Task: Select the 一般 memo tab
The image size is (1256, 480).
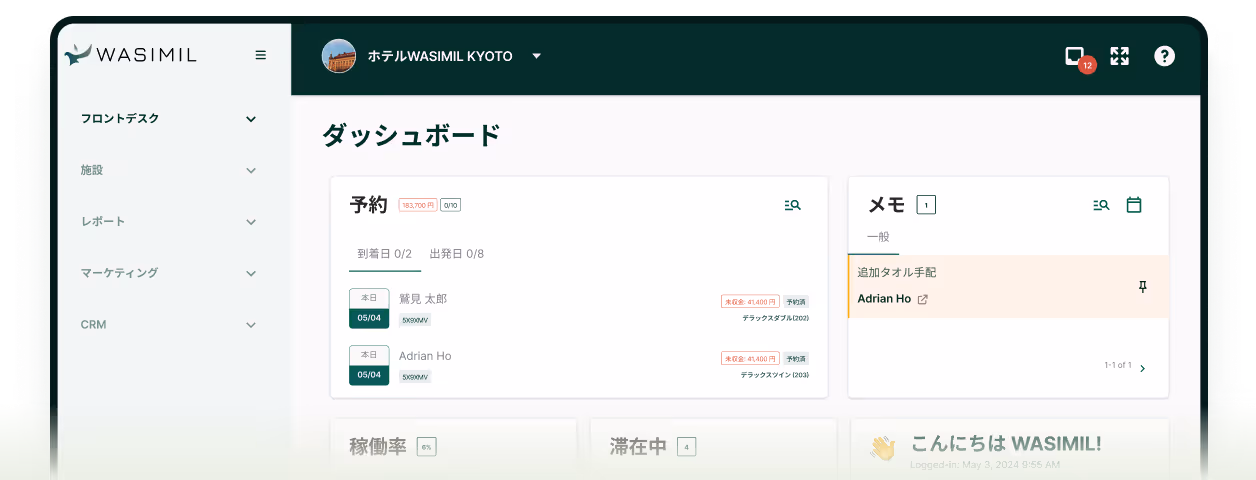Action: (878, 237)
